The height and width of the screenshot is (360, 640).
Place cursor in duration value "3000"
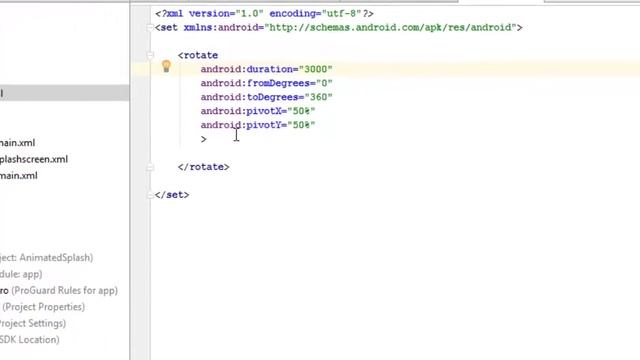[316, 69]
